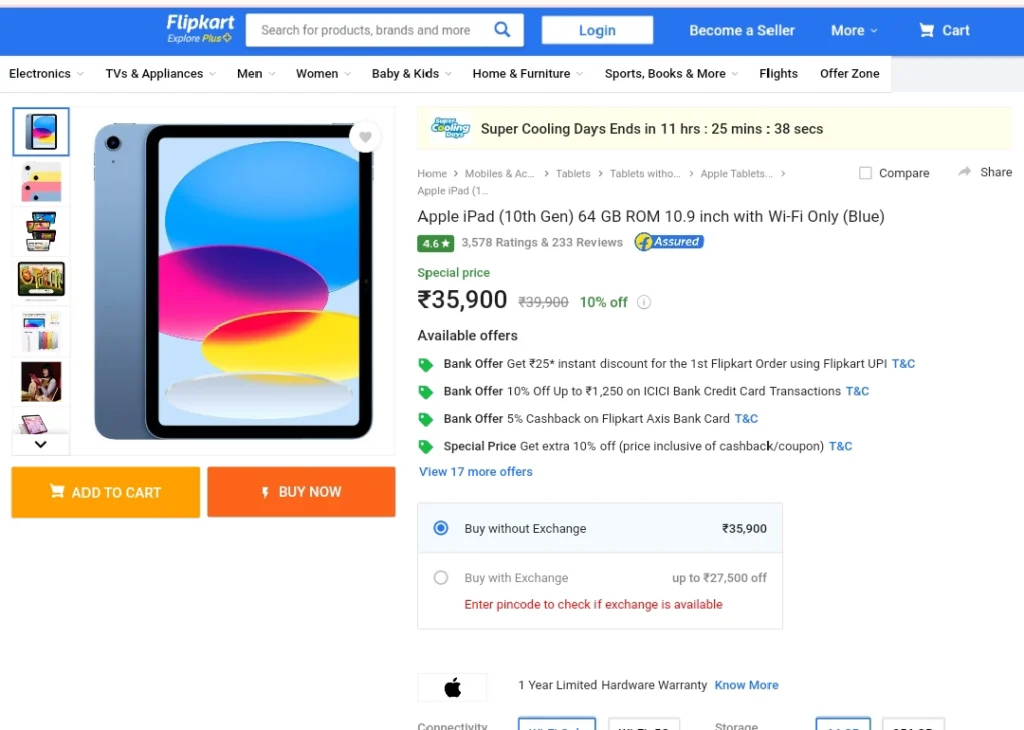Select Buy with Exchange radio button
The width and height of the screenshot is (1024, 730).
441,577
